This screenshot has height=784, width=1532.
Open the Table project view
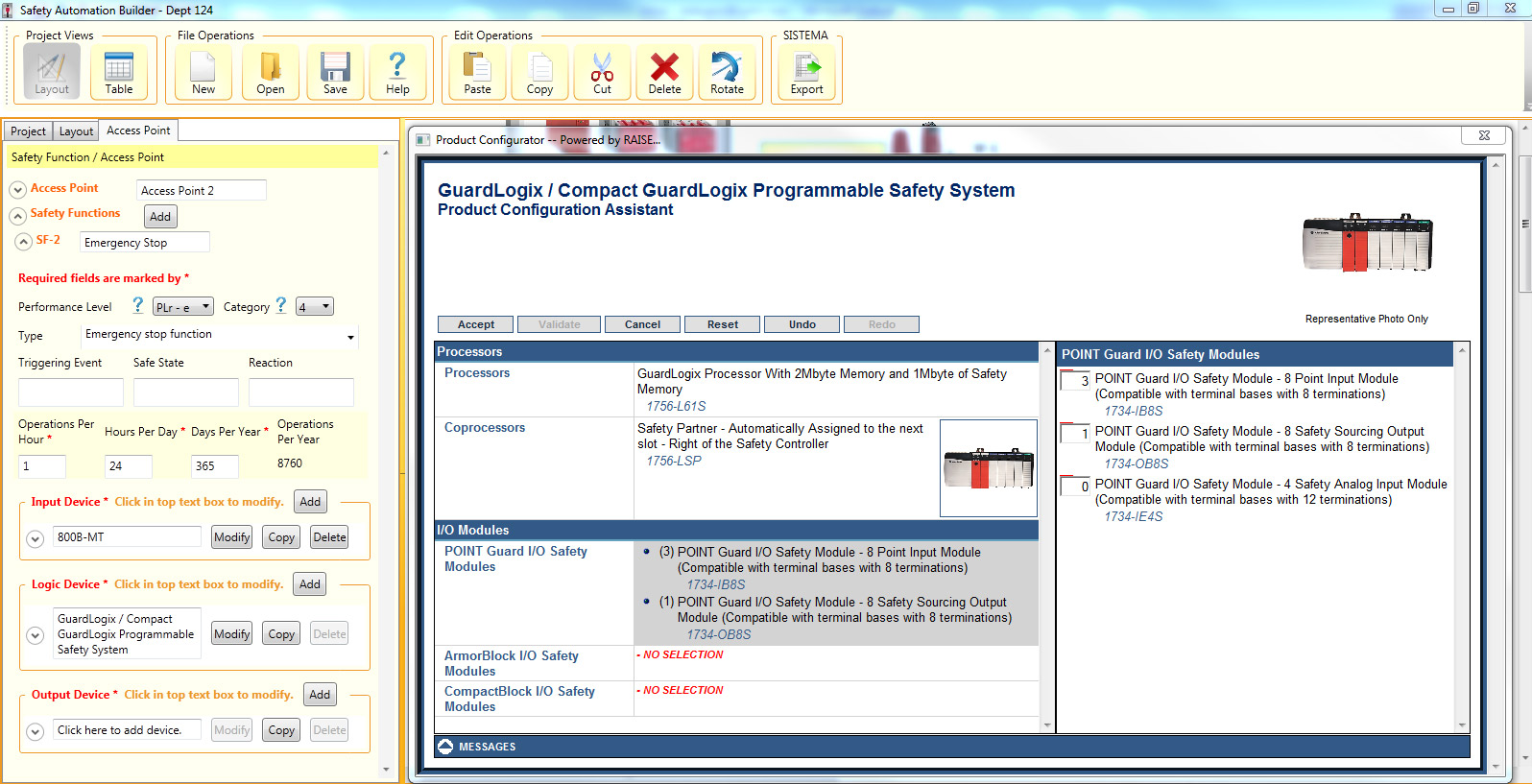pyautogui.click(x=119, y=71)
